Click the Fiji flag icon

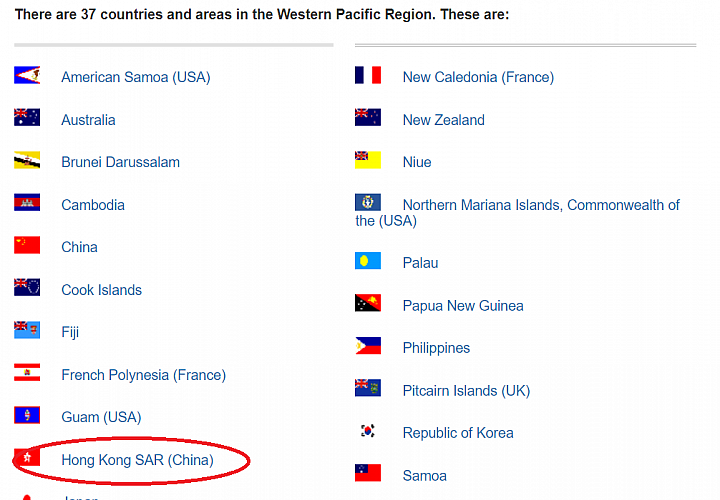[27, 330]
